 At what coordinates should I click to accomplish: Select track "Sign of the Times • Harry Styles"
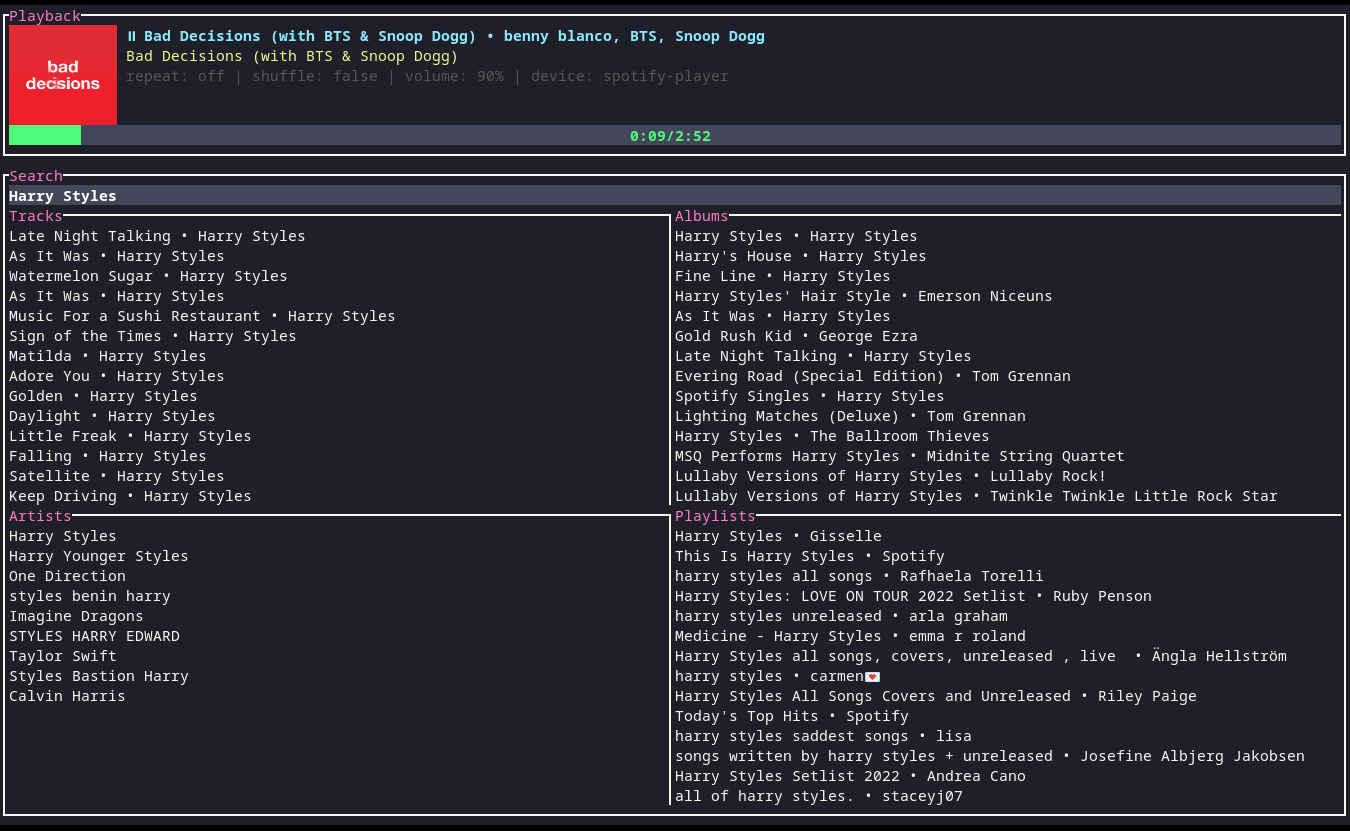tap(153, 336)
